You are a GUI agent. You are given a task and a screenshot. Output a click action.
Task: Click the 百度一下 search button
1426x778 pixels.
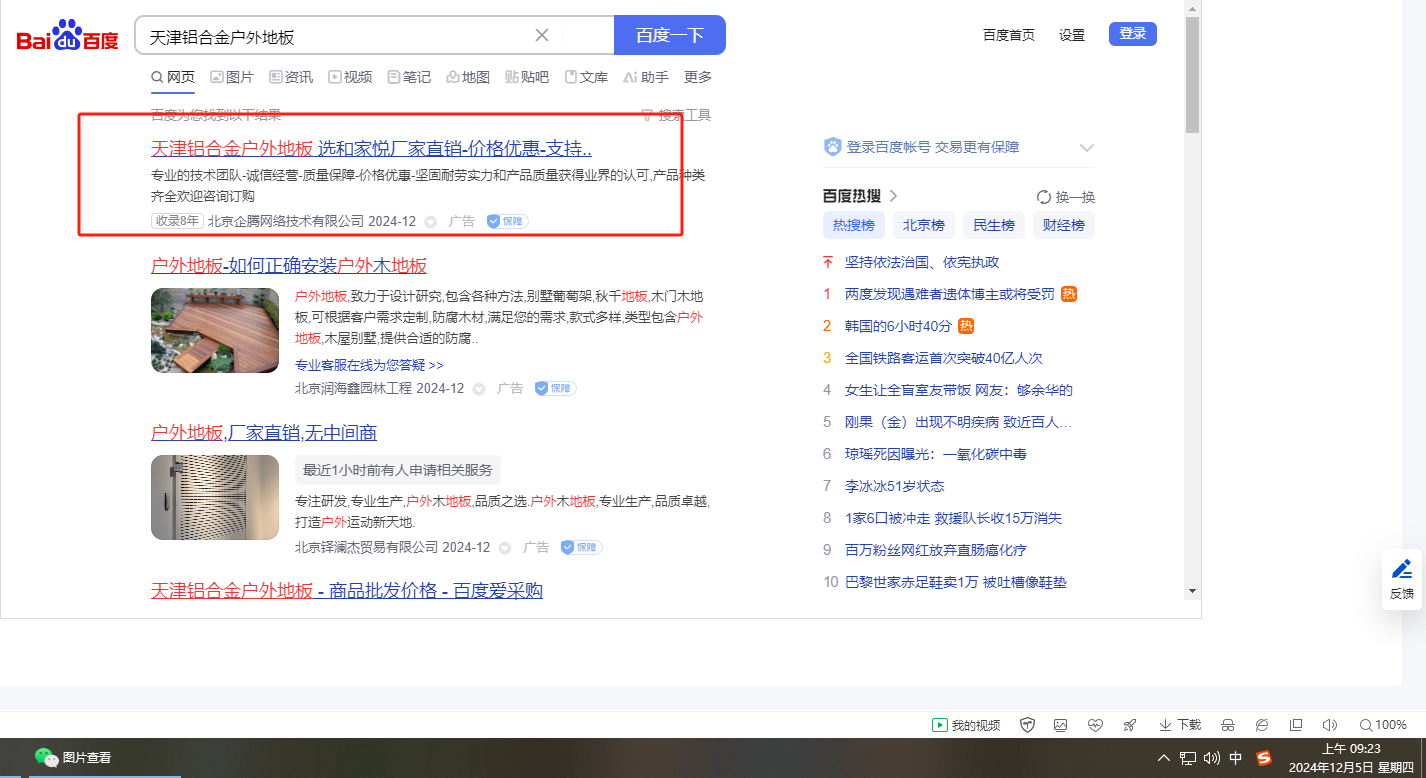click(x=669, y=36)
